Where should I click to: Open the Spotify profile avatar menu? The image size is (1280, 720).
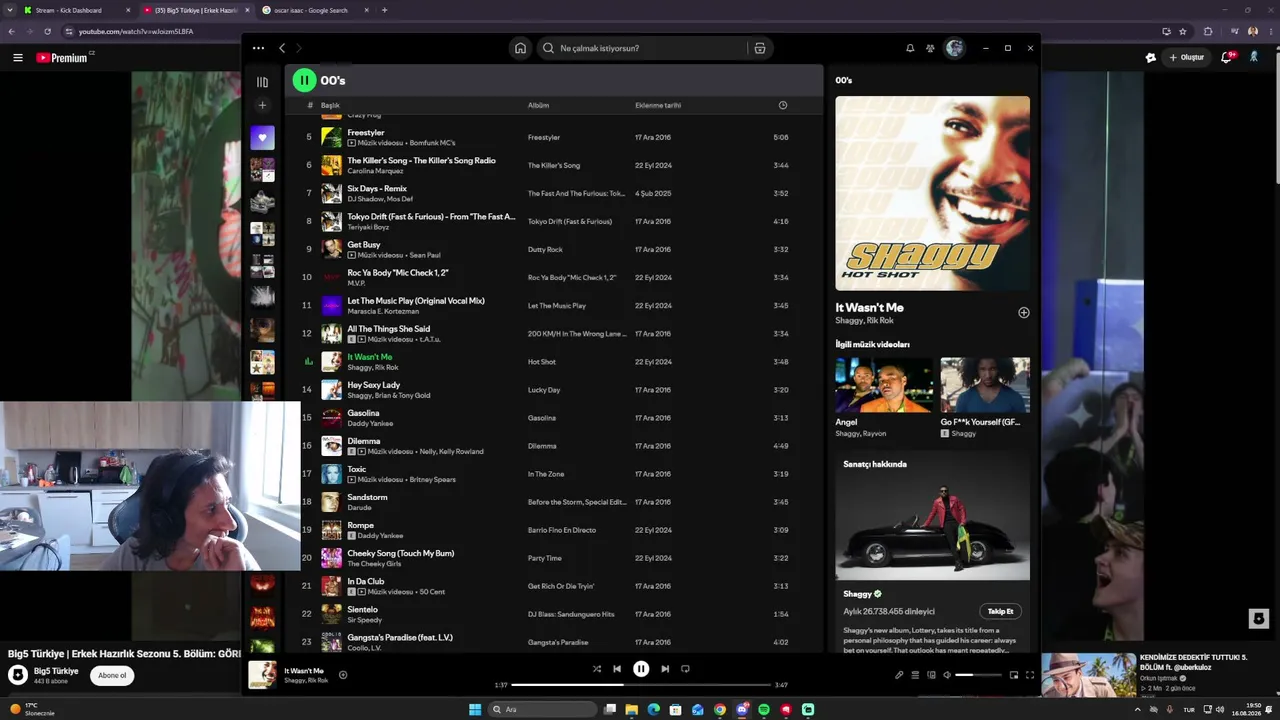[955, 48]
